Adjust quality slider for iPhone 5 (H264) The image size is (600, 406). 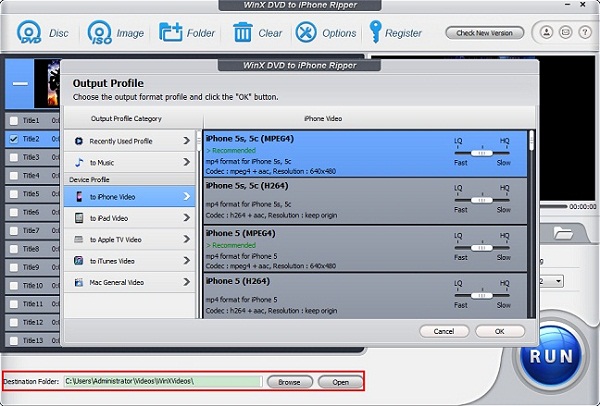tap(482, 295)
